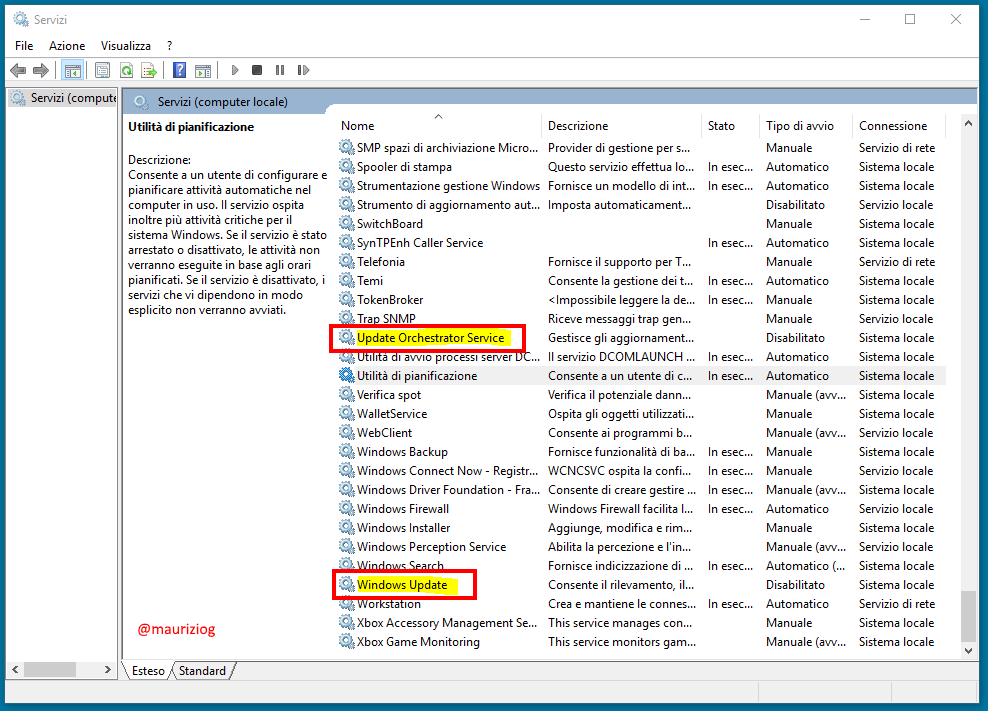Screen dimensions: 988x711
Task: Select the WalletService row
Action: [x=641, y=413]
